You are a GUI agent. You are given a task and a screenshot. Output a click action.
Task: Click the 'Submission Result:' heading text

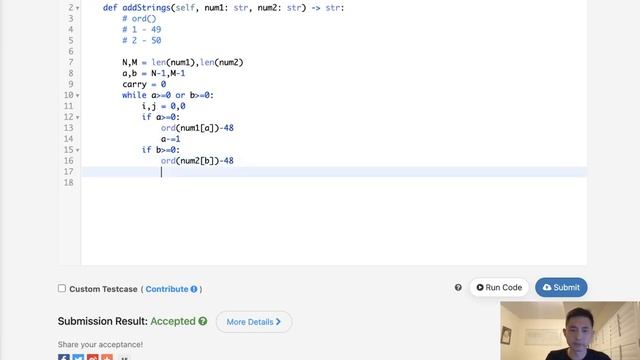pyautogui.click(x=102, y=321)
